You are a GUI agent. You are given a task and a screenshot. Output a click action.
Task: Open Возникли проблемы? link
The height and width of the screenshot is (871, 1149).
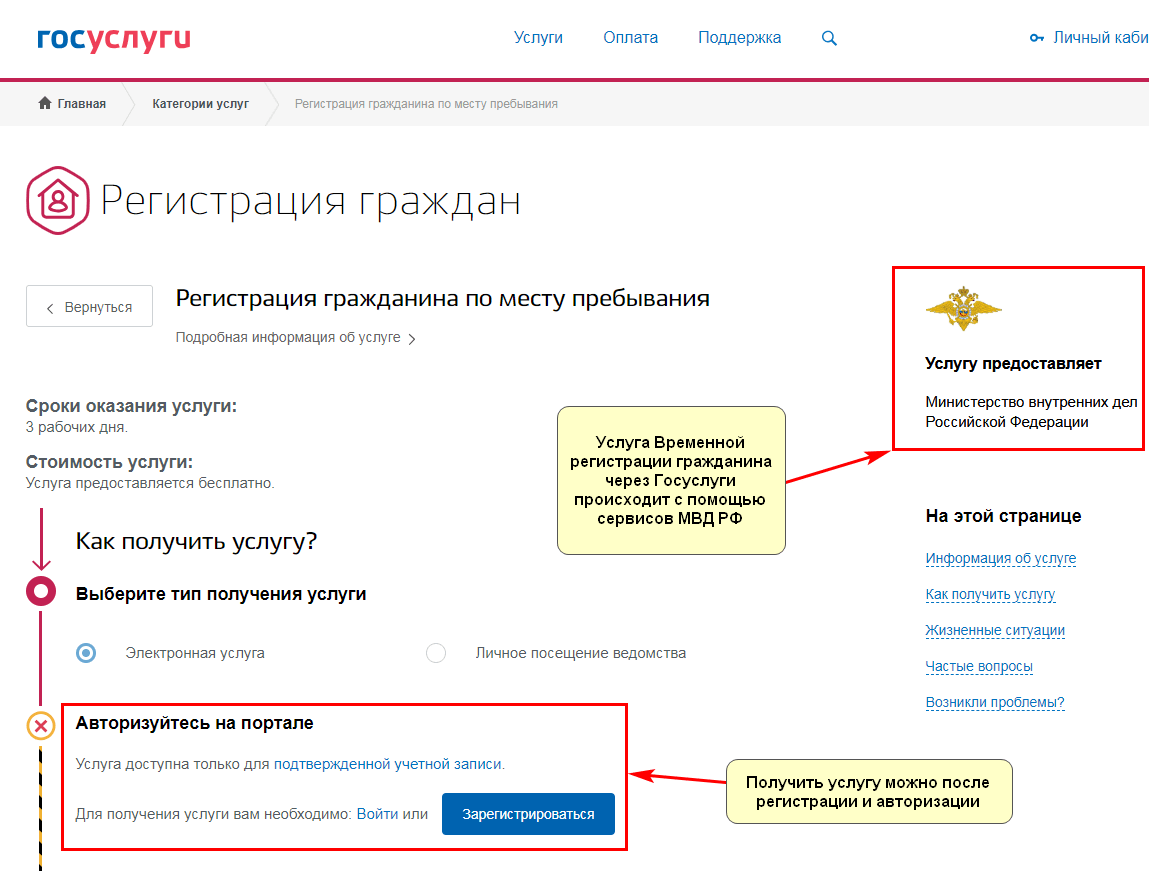pyautogui.click(x=994, y=702)
